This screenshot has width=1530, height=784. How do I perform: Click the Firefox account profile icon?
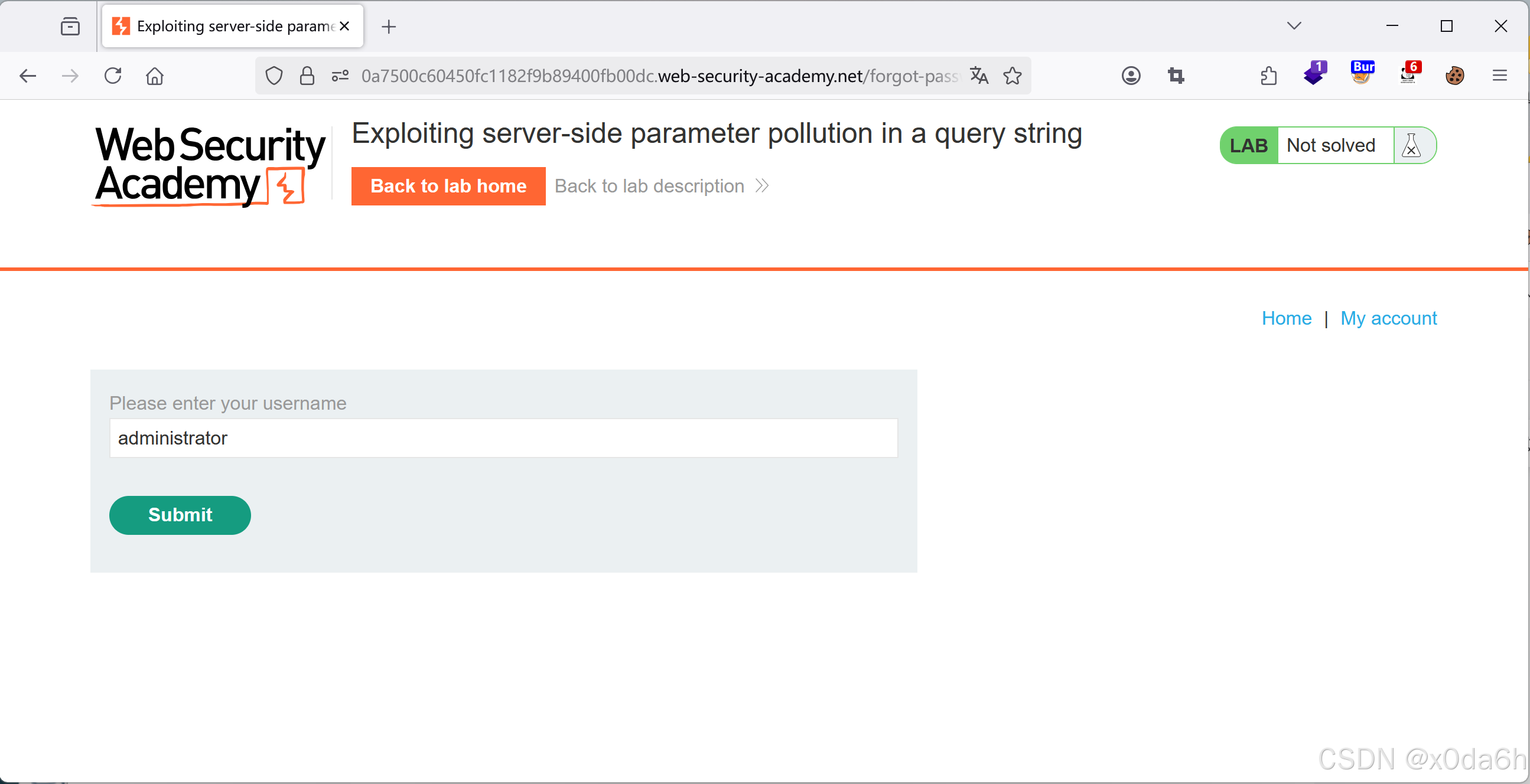coord(1130,76)
